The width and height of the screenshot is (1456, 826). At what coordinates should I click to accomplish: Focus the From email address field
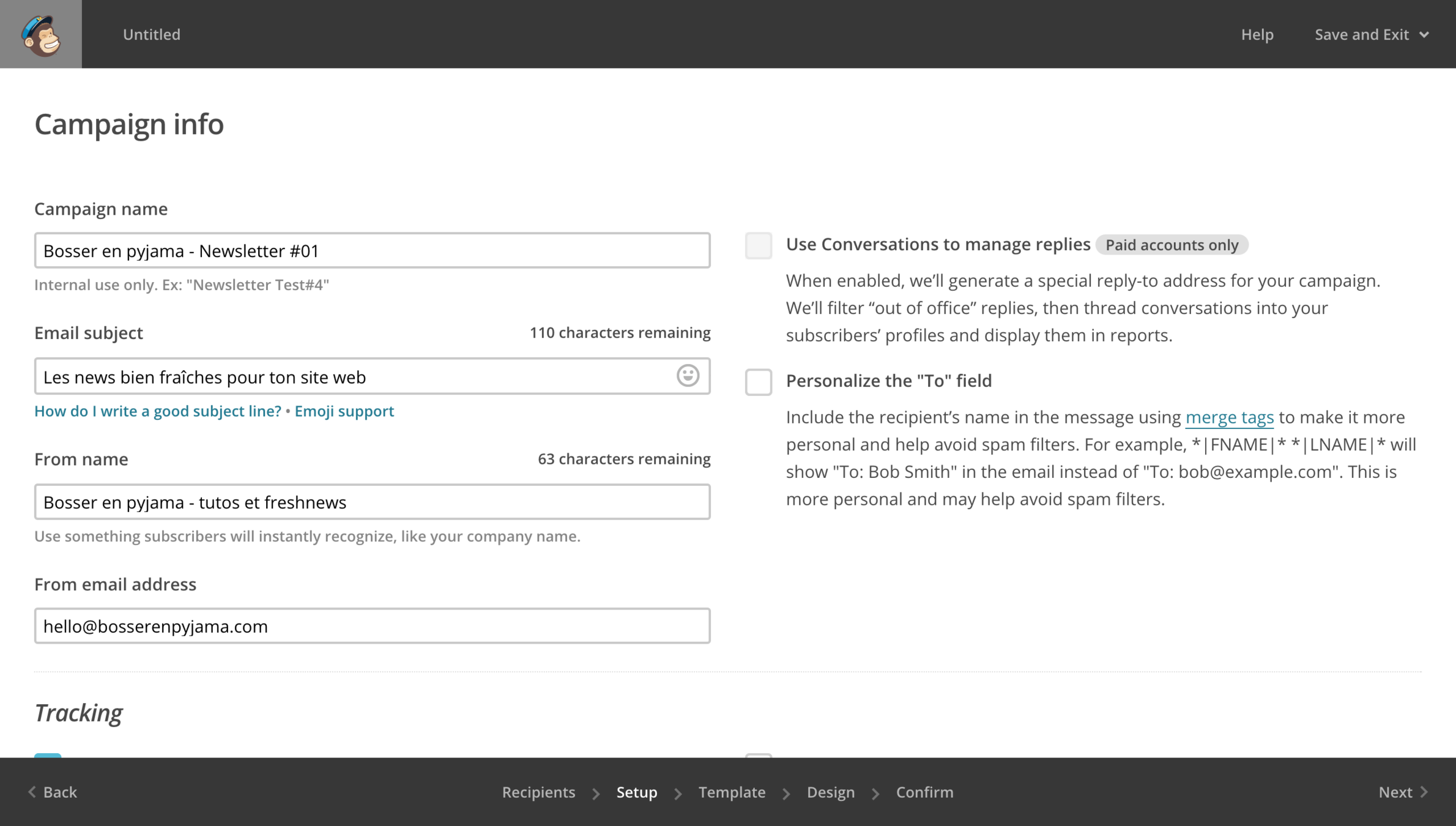[x=372, y=626]
